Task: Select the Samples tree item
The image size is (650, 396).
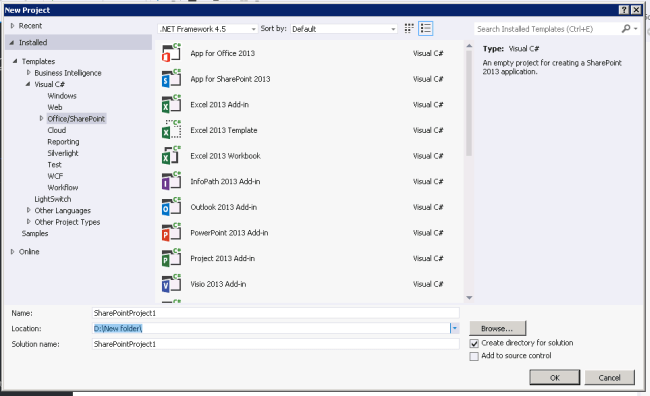Action: click(x=35, y=233)
